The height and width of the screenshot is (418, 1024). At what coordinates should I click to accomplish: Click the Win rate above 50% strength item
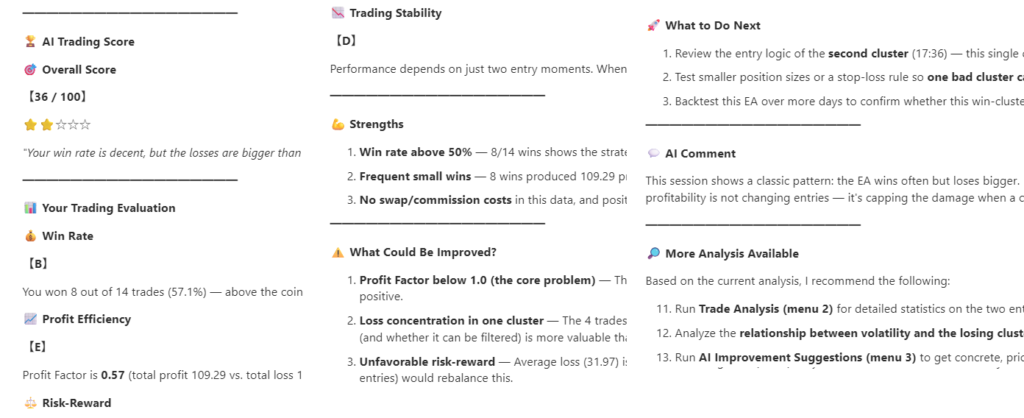point(415,152)
